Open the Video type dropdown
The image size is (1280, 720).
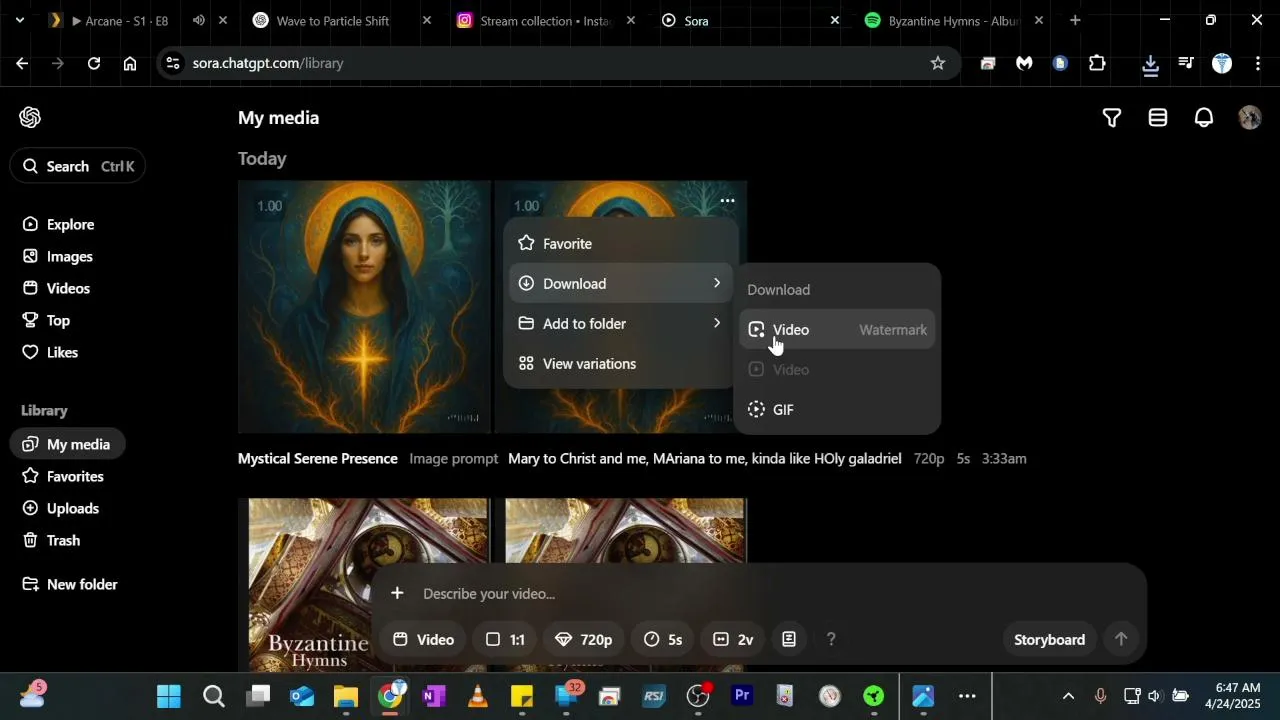[422, 639]
